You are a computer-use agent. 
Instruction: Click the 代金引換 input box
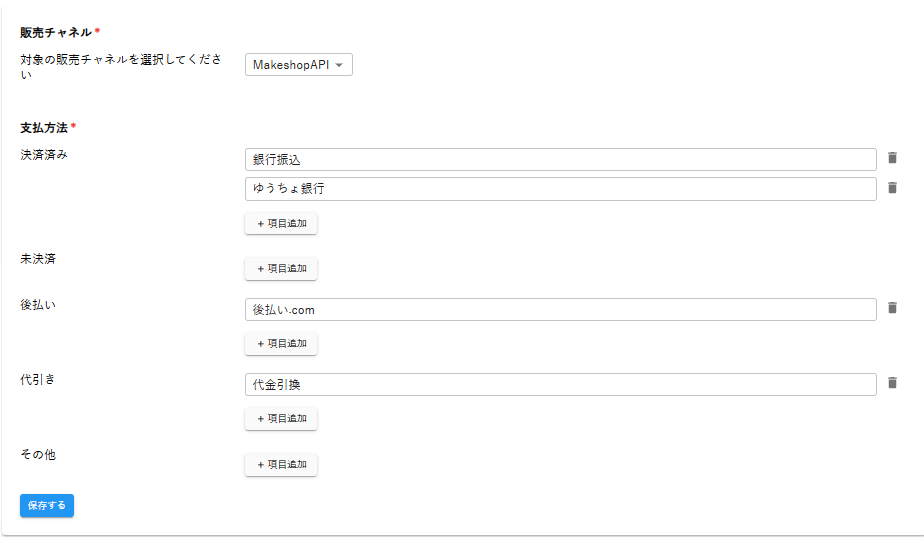560,384
